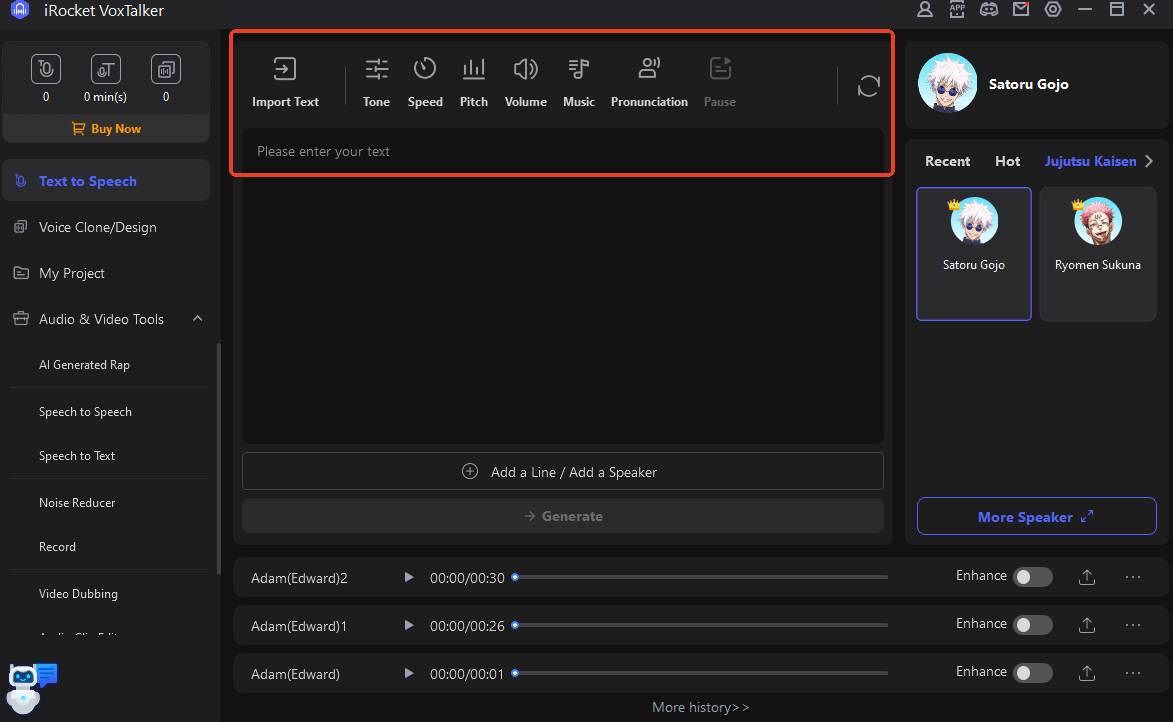Image resolution: width=1173 pixels, height=722 pixels.
Task: Click the Import Text icon
Action: coord(284,70)
